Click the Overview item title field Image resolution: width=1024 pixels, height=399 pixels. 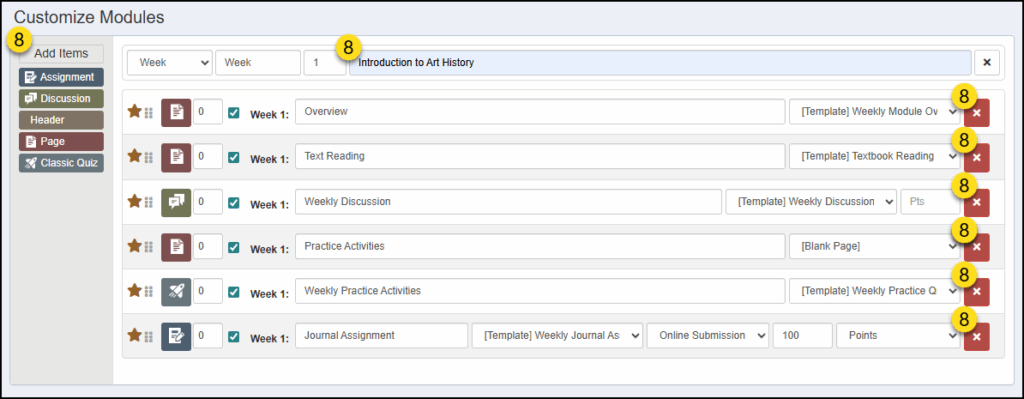coord(540,112)
